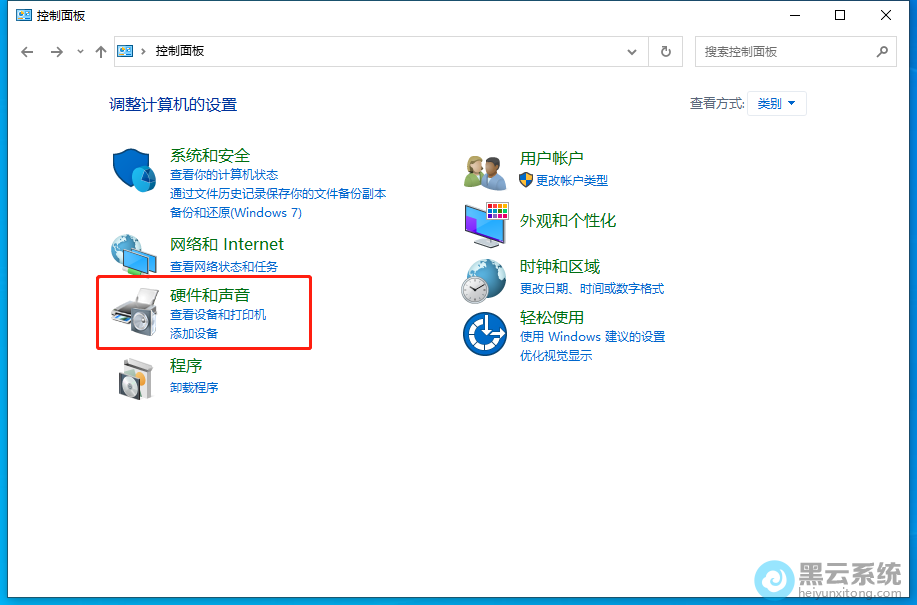Click the back navigation arrow
Image resolution: width=917 pixels, height=605 pixels.
coord(27,51)
